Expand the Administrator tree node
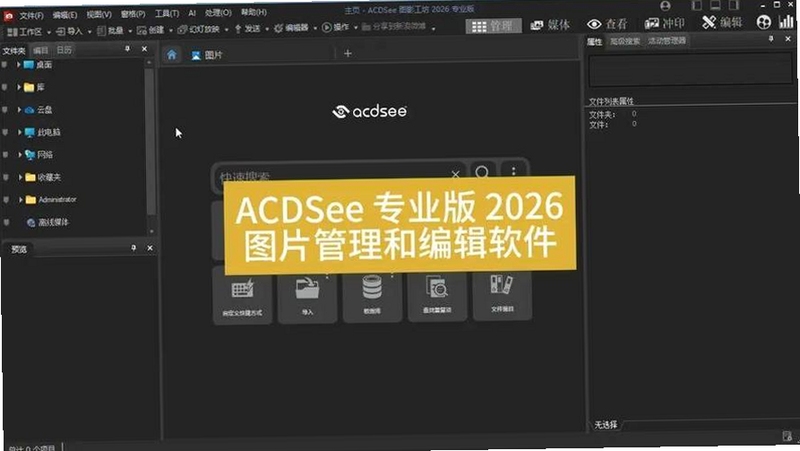This screenshot has height=451, width=800. (x=21, y=199)
